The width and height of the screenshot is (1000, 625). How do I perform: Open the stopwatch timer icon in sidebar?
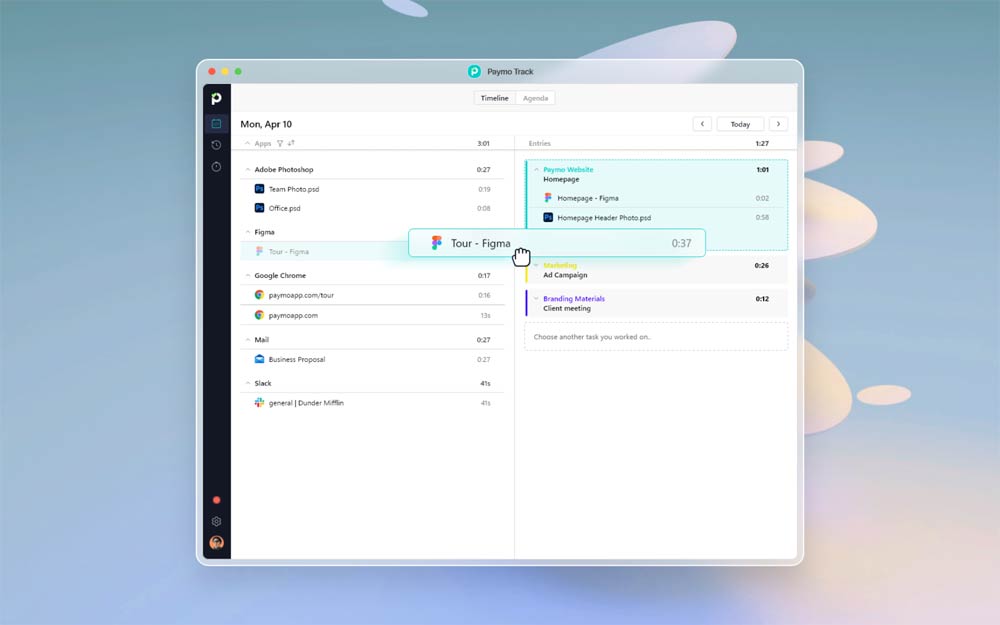point(216,167)
